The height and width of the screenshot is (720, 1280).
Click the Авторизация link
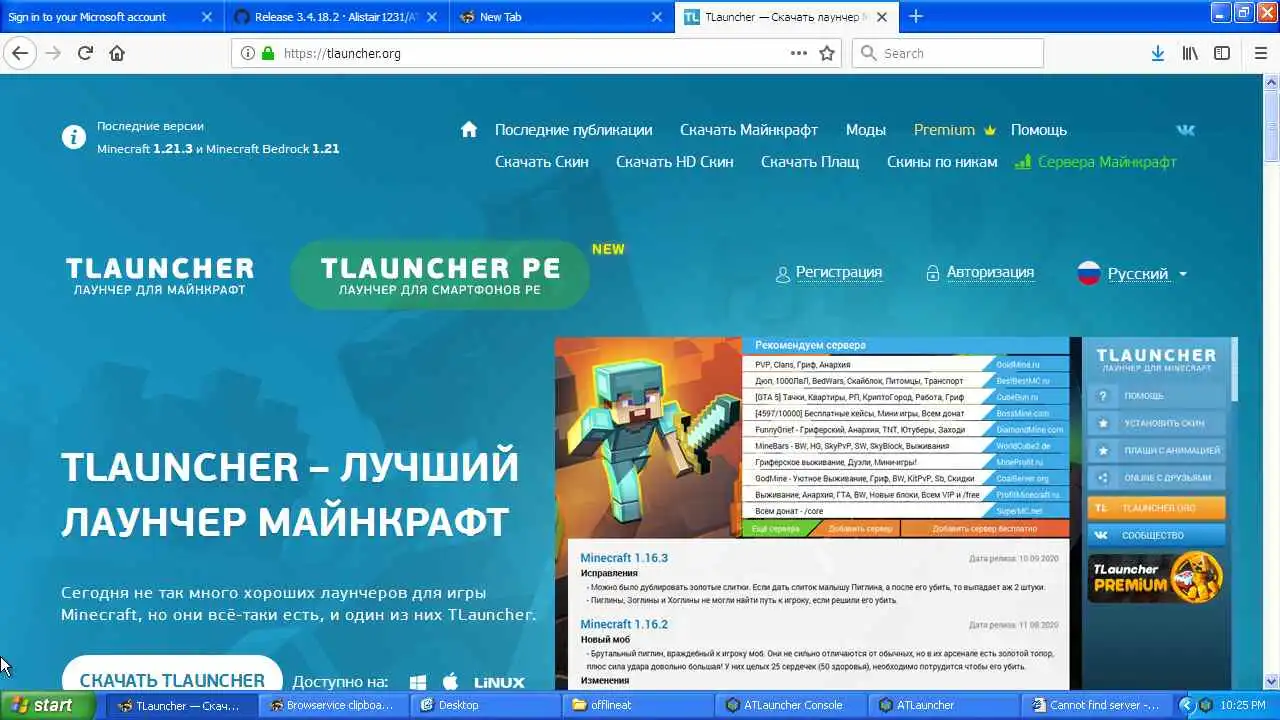click(990, 272)
